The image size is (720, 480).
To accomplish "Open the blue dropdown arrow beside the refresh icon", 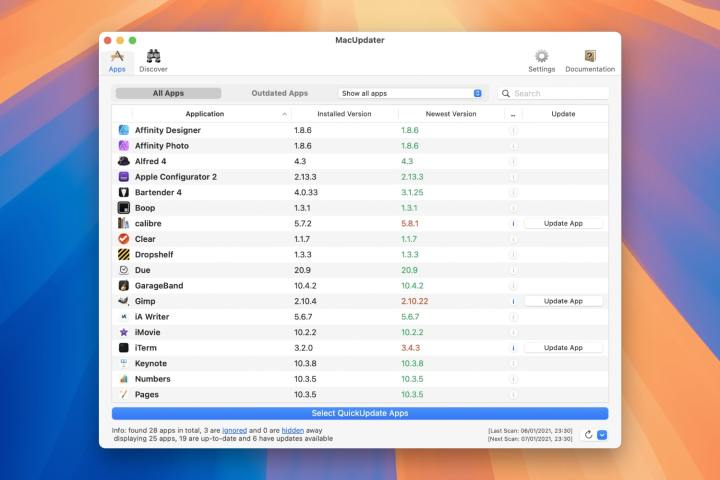I will (x=602, y=435).
